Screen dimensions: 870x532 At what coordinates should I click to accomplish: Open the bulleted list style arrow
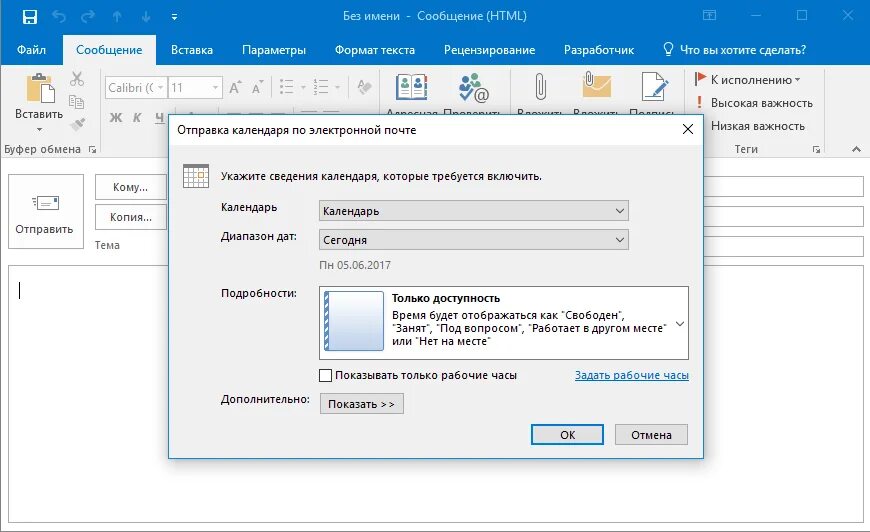pos(303,88)
